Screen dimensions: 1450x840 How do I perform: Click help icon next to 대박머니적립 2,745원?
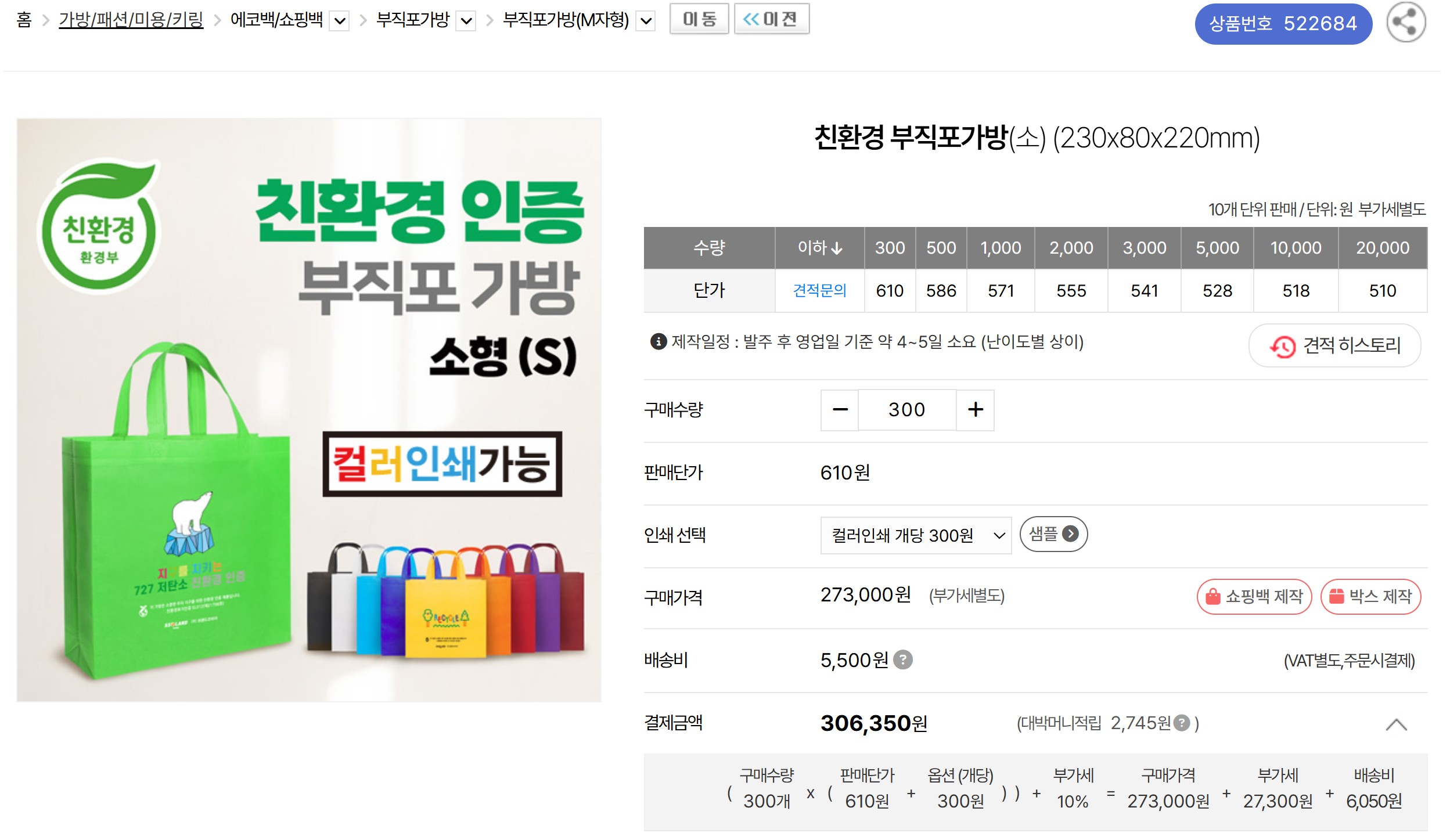tap(1181, 723)
